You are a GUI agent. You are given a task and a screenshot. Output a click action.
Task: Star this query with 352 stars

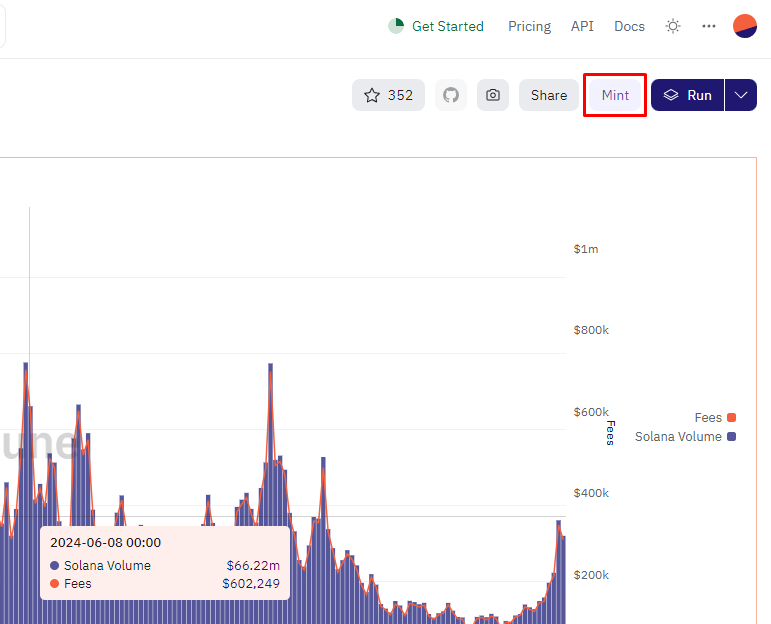click(388, 95)
